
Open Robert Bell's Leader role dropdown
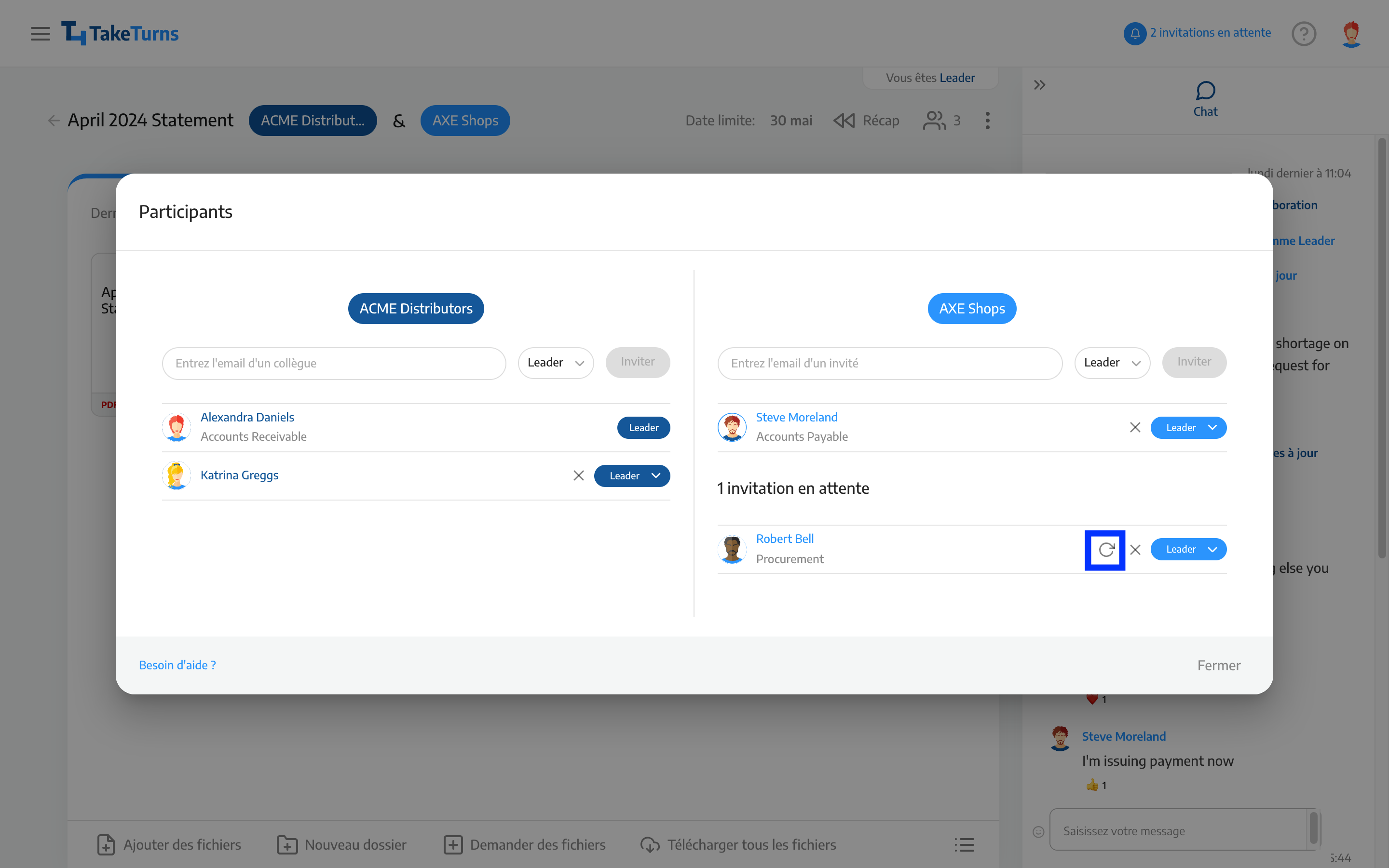(1189, 549)
